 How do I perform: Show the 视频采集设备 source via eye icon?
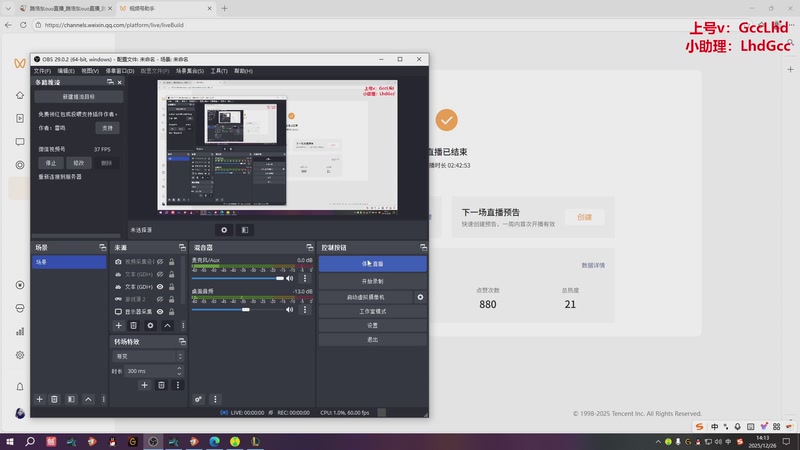tap(160, 262)
